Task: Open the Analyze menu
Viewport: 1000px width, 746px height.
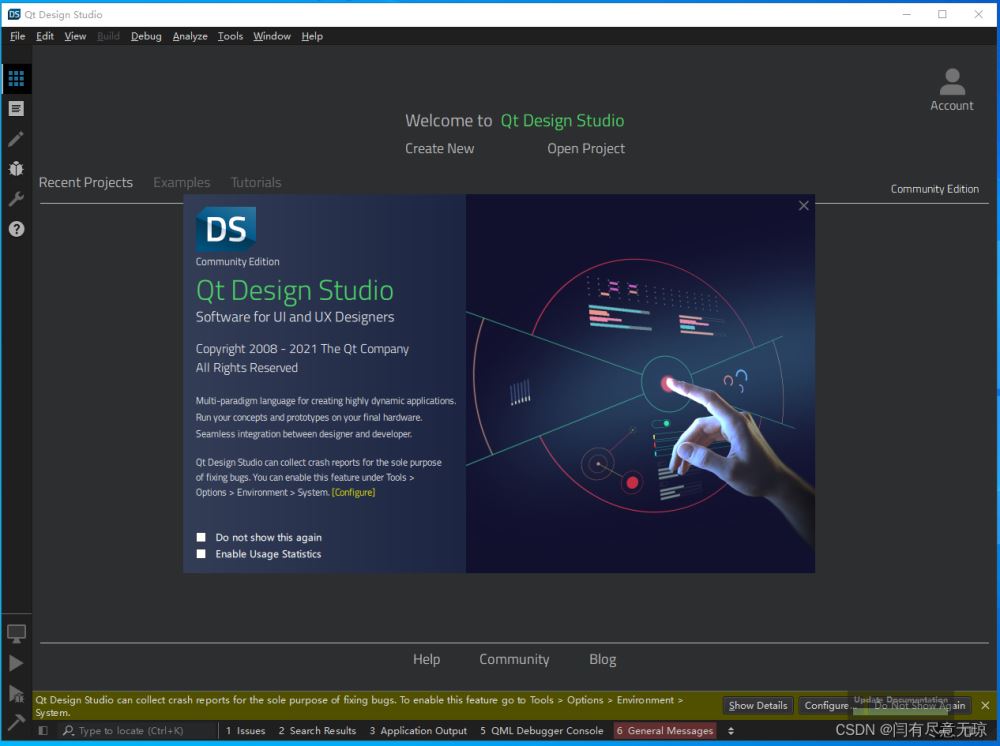Action: tap(190, 36)
